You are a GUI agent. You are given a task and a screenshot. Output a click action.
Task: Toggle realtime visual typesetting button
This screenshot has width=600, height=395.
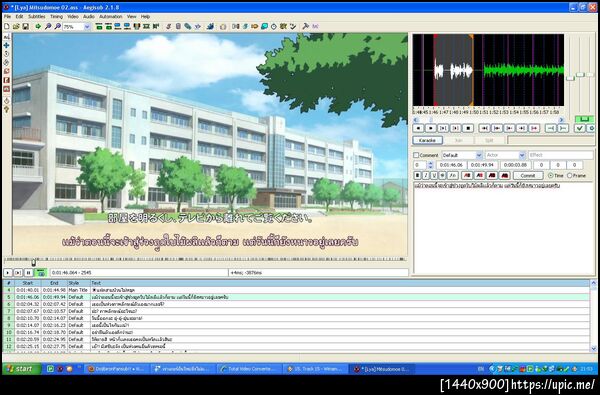[7, 101]
